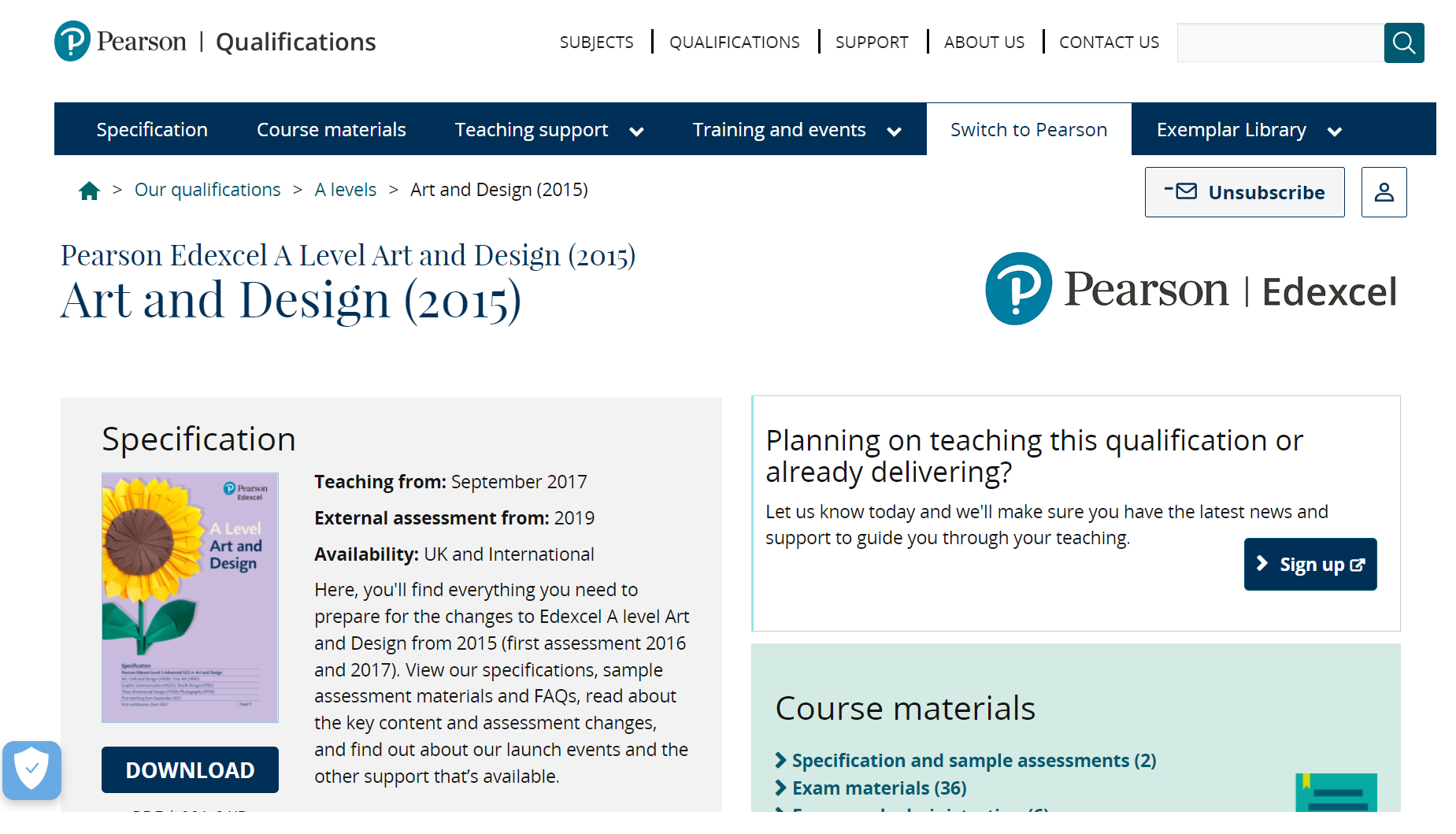
Task: Open the Exam materials (36) link
Action: point(879,788)
